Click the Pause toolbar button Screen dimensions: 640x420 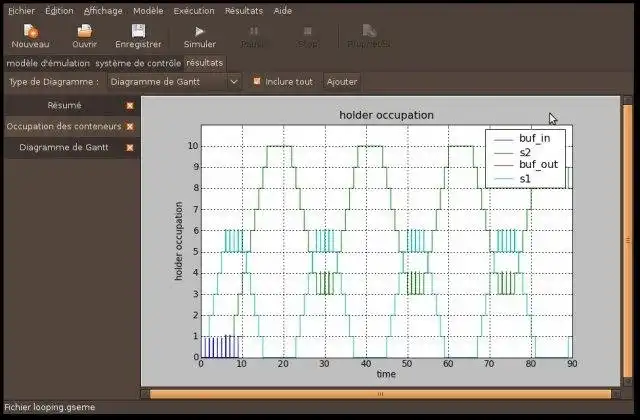tap(253, 36)
